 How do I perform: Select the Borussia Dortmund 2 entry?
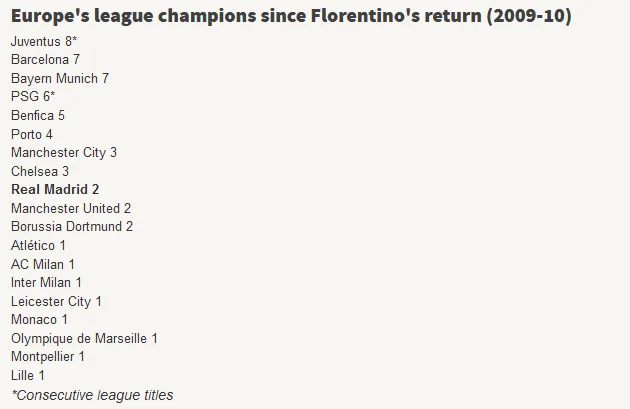[x=72, y=226]
